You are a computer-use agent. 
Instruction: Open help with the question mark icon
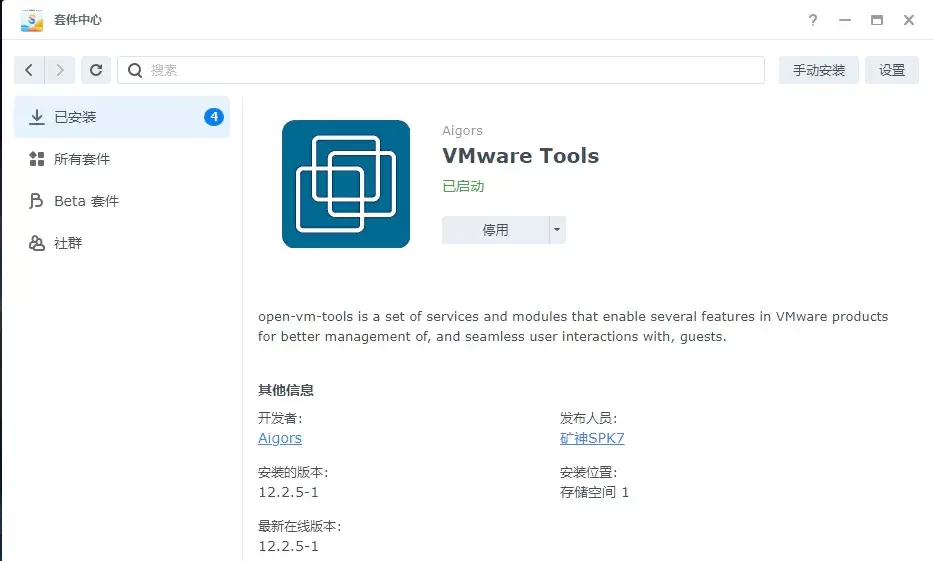(812, 20)
